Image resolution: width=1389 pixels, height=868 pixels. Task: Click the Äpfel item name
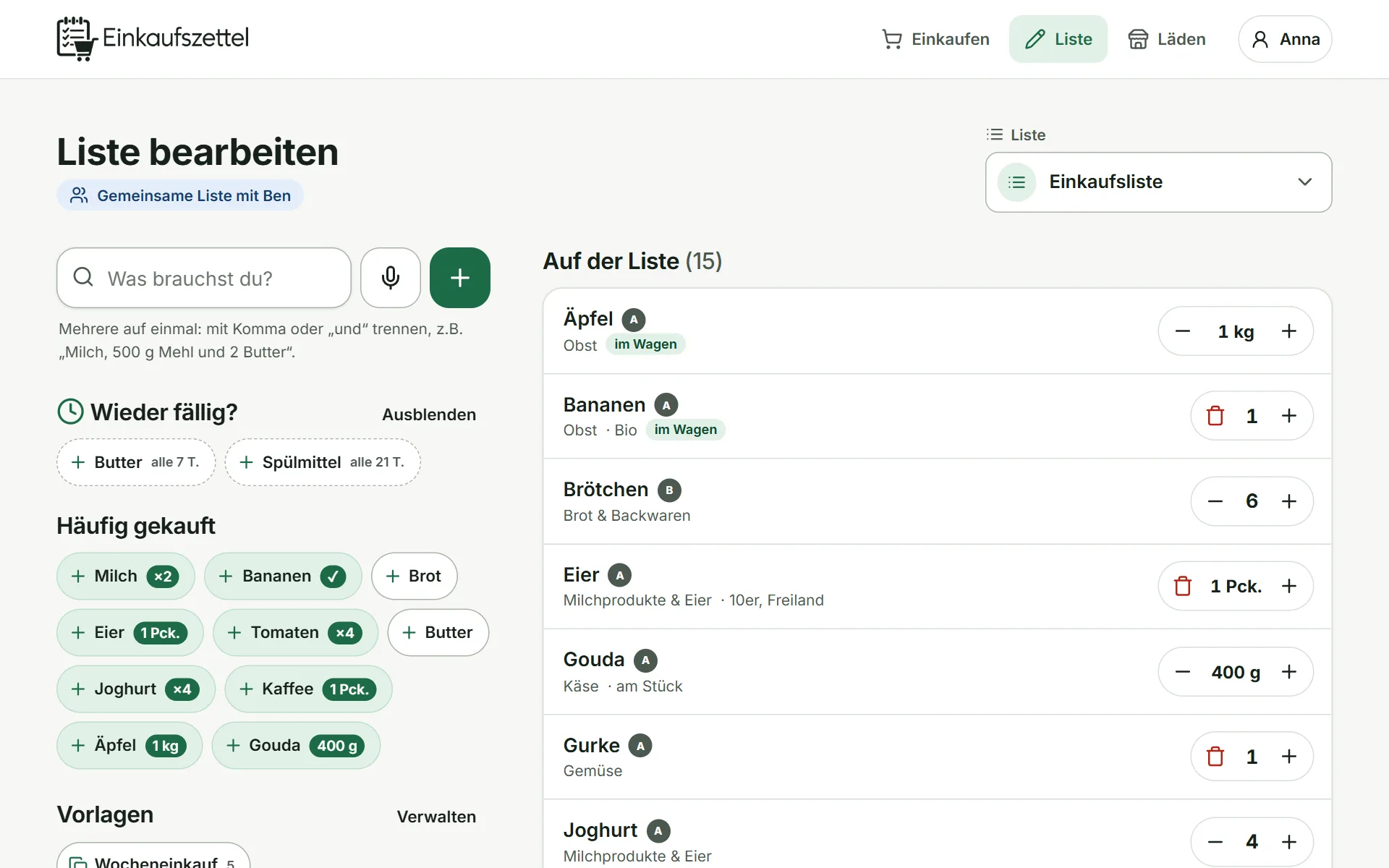click(588, 319)
